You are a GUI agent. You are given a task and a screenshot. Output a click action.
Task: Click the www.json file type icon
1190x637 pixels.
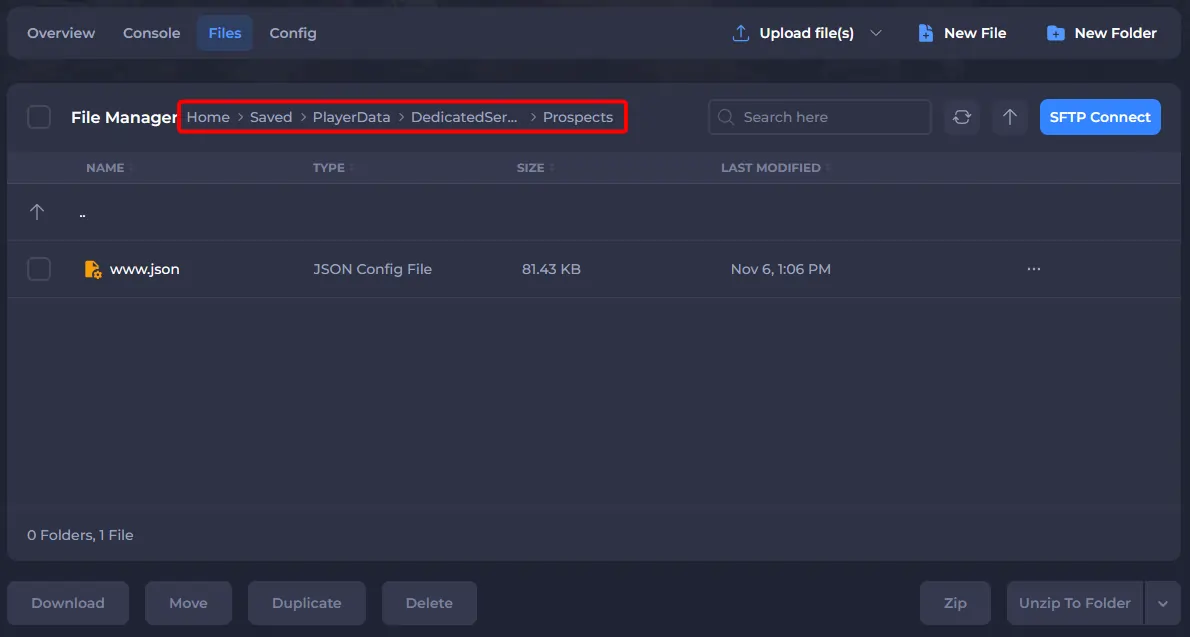[92, 268]
